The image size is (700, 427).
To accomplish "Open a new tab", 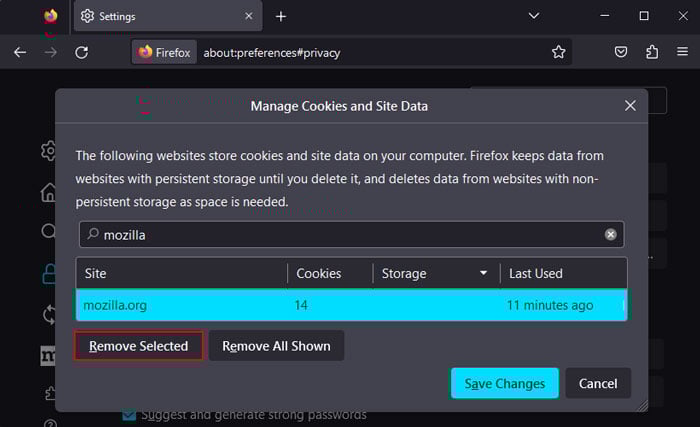I will coord(281,16).
